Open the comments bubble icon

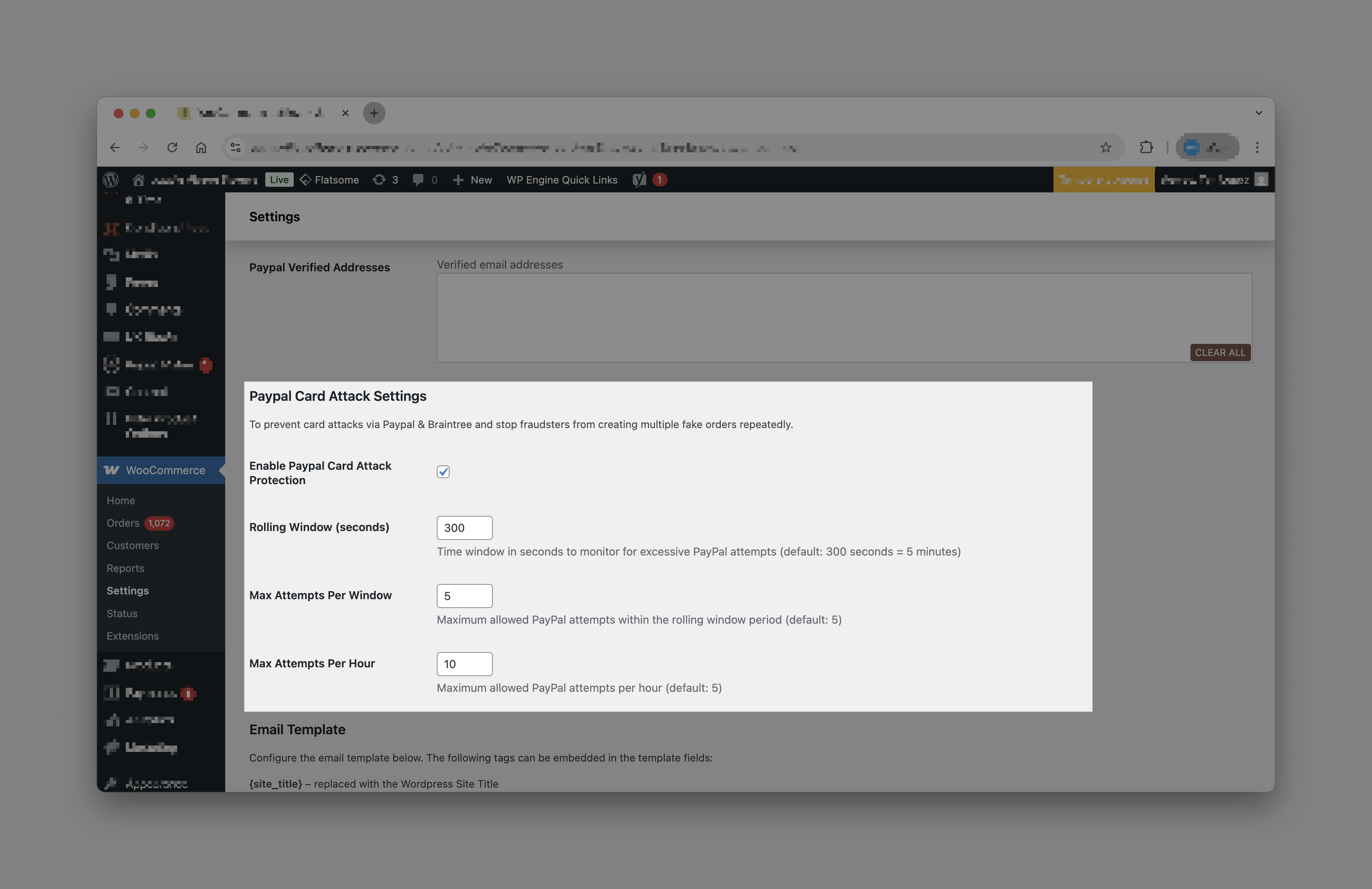tap(418, 180)
